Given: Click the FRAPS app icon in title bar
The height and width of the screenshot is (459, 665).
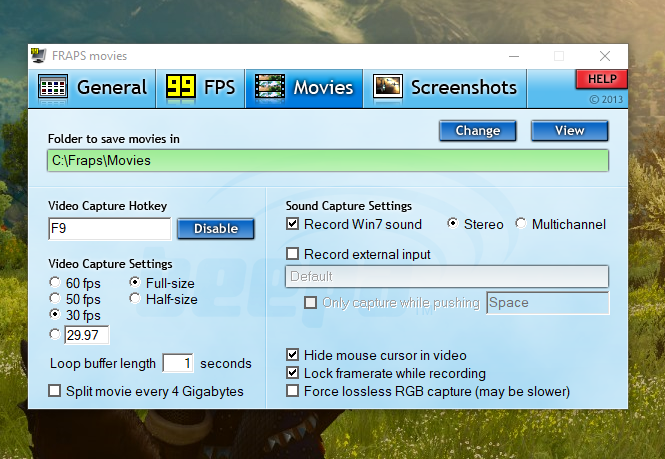Looking at the screenshot, I should (x=39, y=56).
